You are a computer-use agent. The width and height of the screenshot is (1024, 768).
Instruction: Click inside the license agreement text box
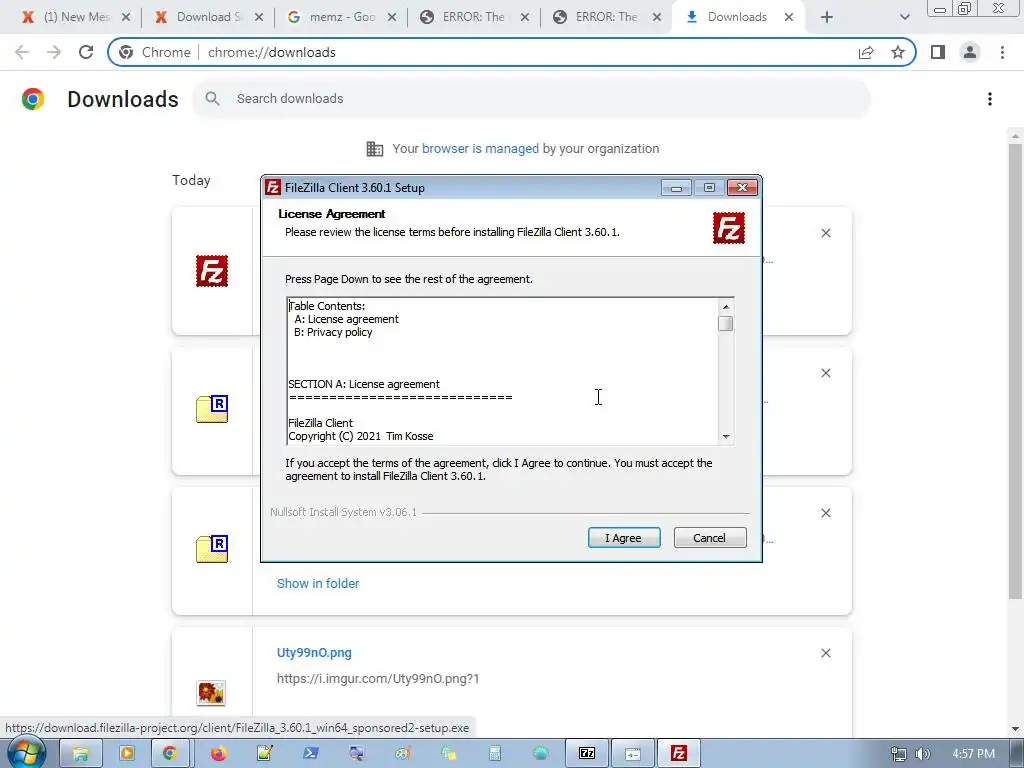503,371
